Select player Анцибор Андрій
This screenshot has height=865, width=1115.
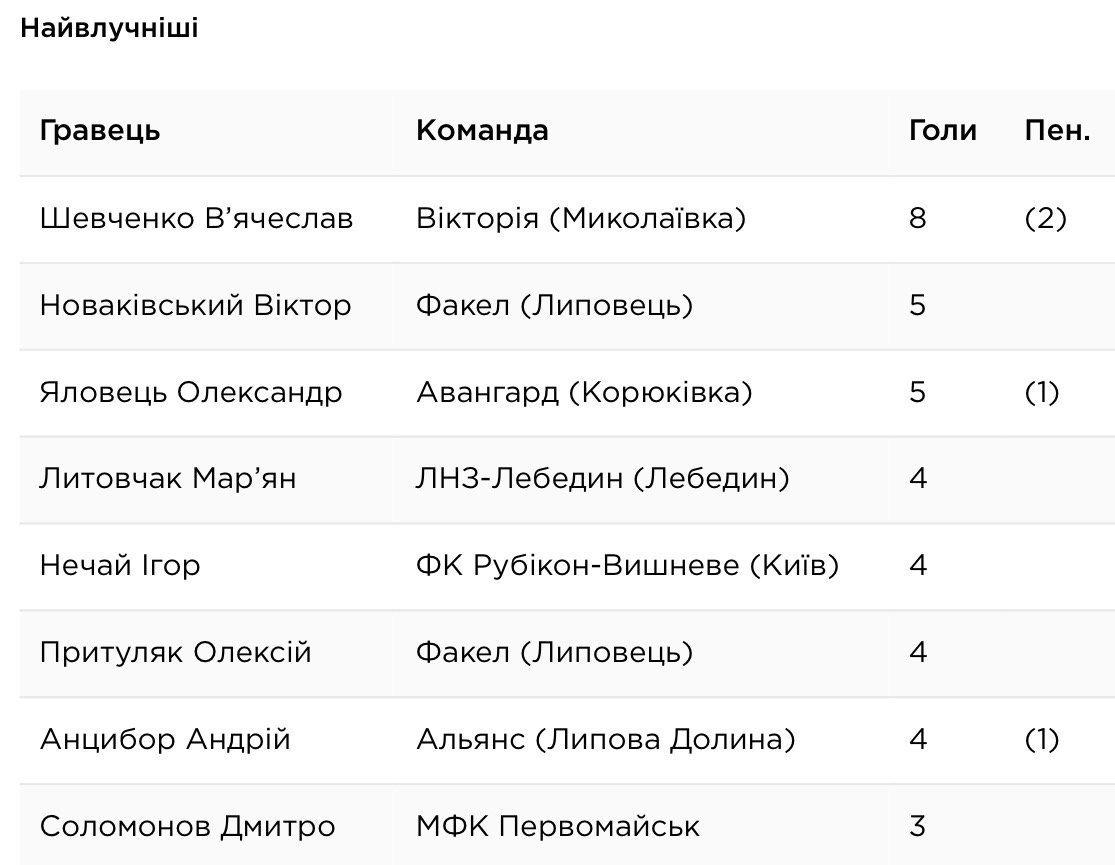(165, 740)
